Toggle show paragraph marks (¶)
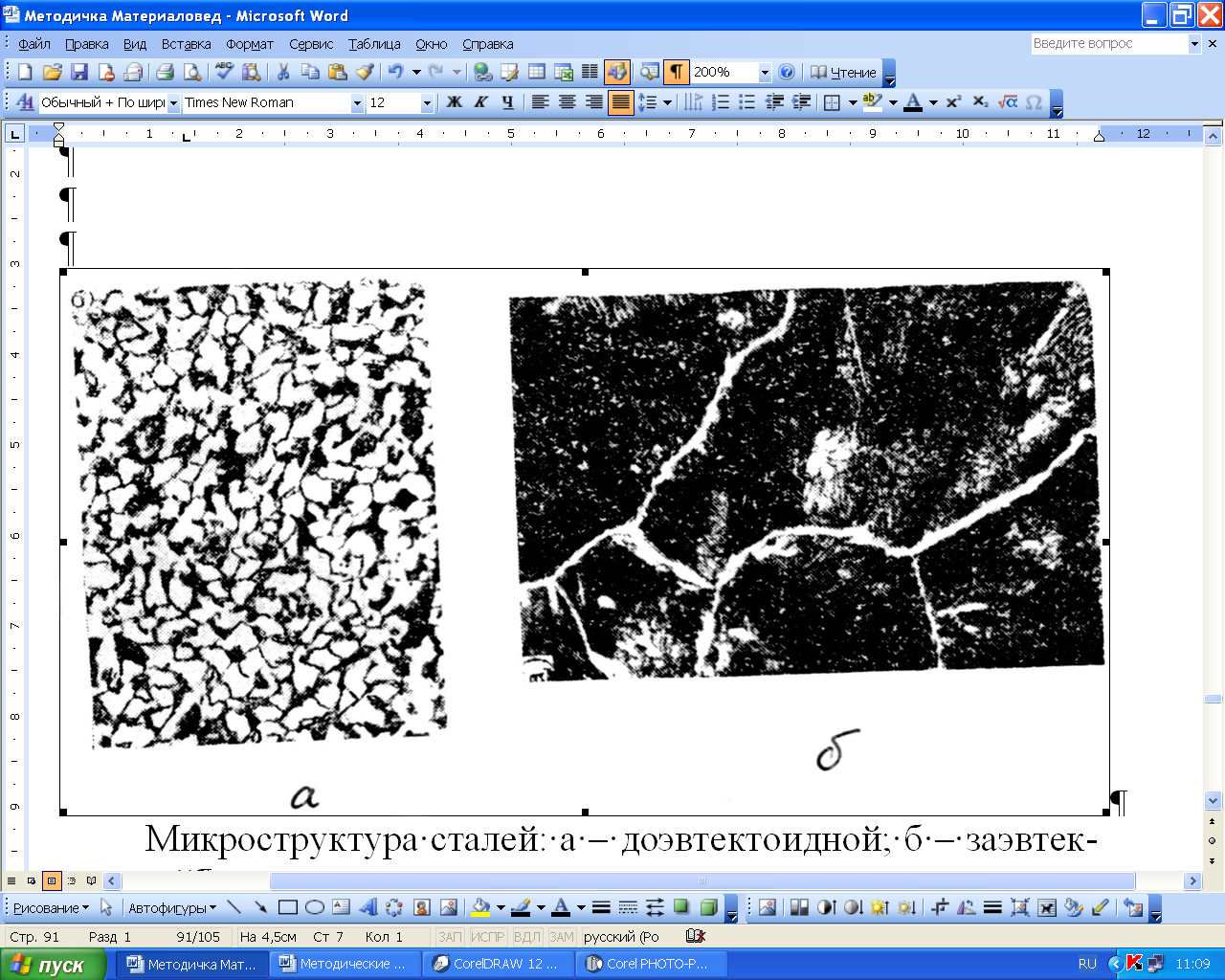1225x980 pixels. (x=677, y=72)
